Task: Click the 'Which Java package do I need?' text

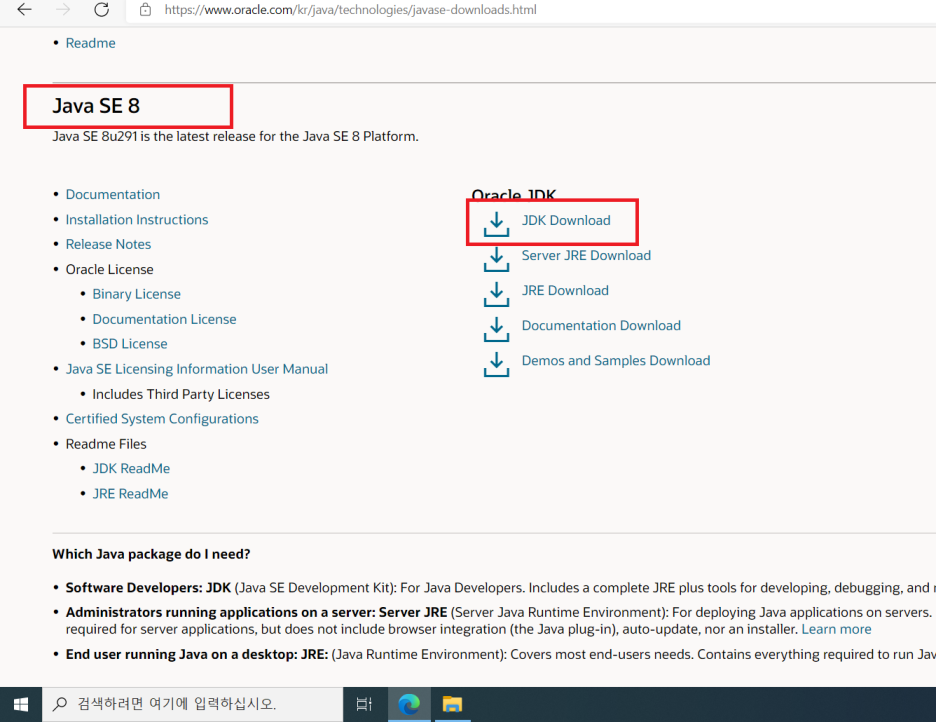Action: (151, 554)
